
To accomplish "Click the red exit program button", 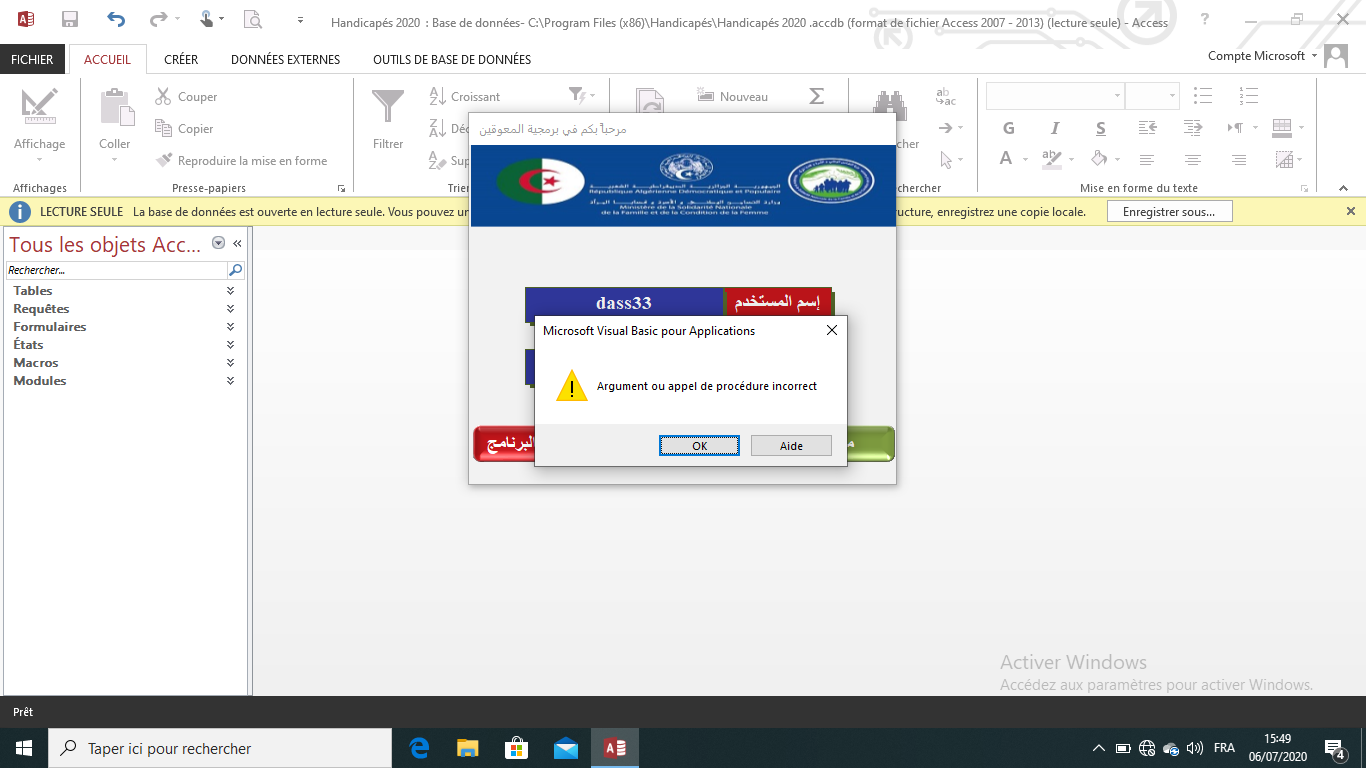I will (502, 444).
